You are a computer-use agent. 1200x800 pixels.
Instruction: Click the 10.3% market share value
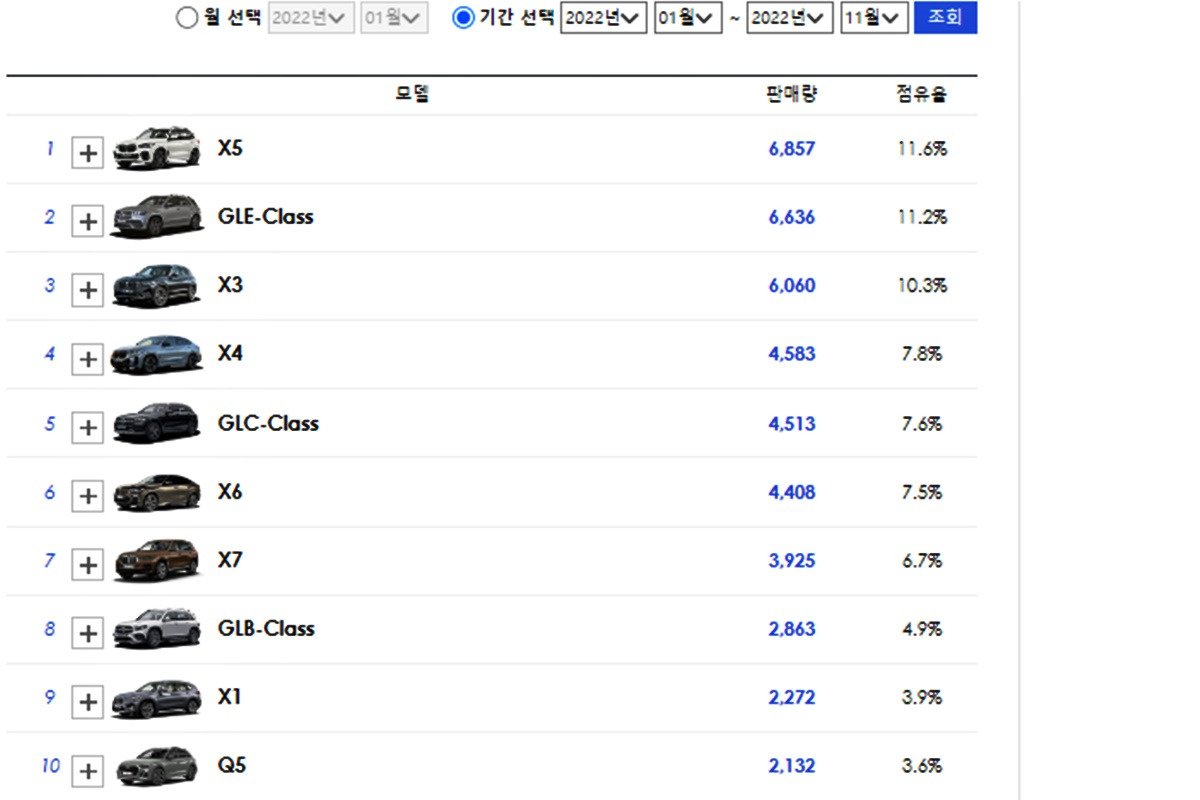click(x=922, y=286)
